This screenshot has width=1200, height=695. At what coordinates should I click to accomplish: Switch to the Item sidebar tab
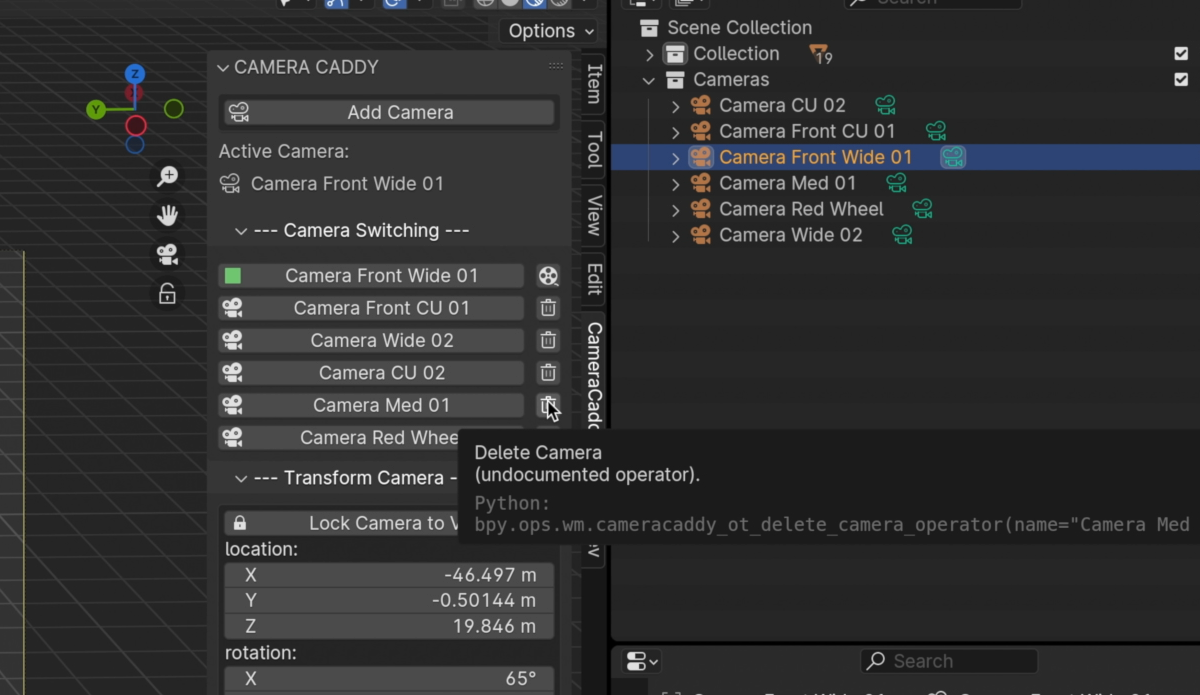click(x=594, y=84)
